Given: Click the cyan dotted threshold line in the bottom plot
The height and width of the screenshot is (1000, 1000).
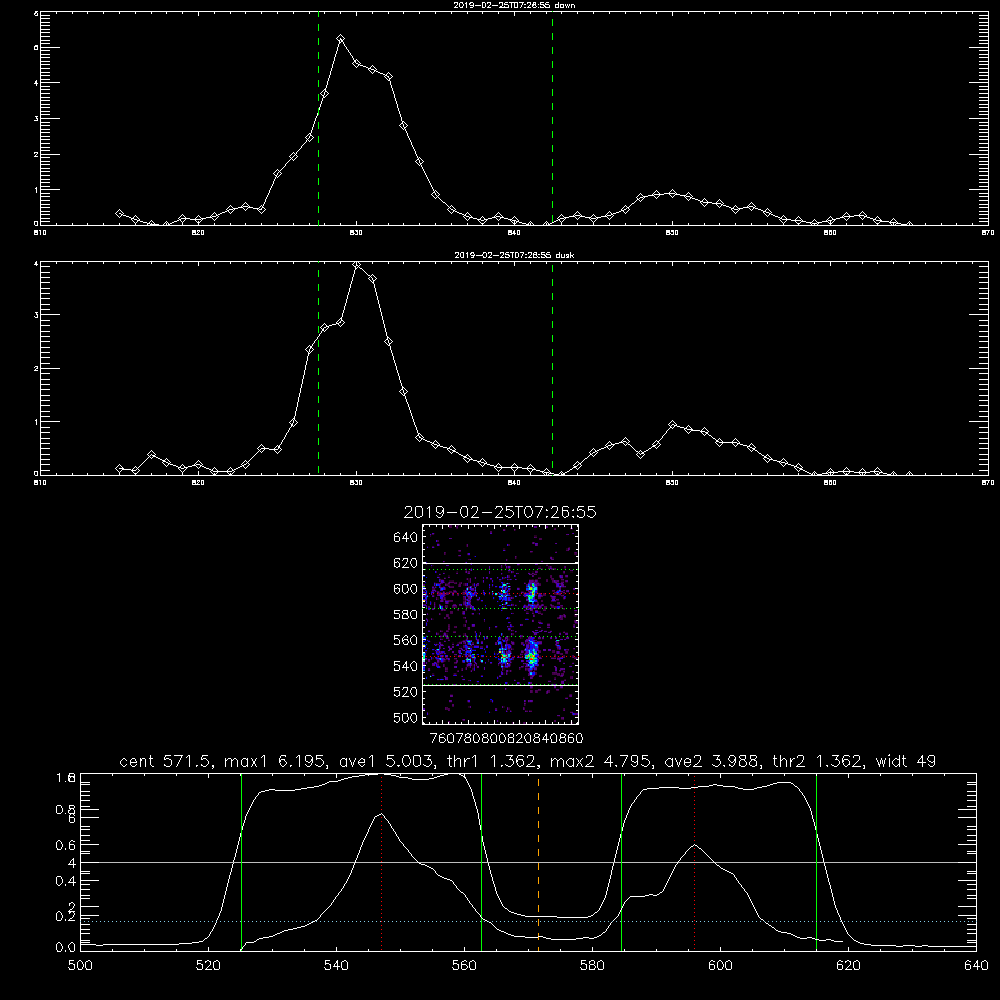Looking at the screenshot, I should pyautogui.click(x=528, y=922).
